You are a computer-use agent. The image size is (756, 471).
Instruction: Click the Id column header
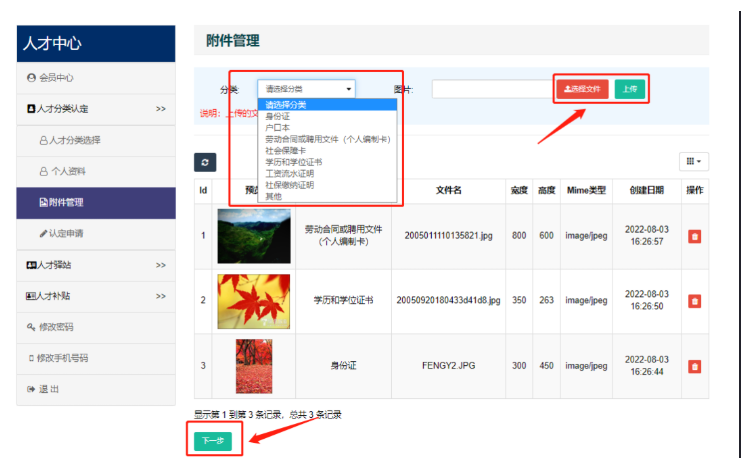(203, 190)
